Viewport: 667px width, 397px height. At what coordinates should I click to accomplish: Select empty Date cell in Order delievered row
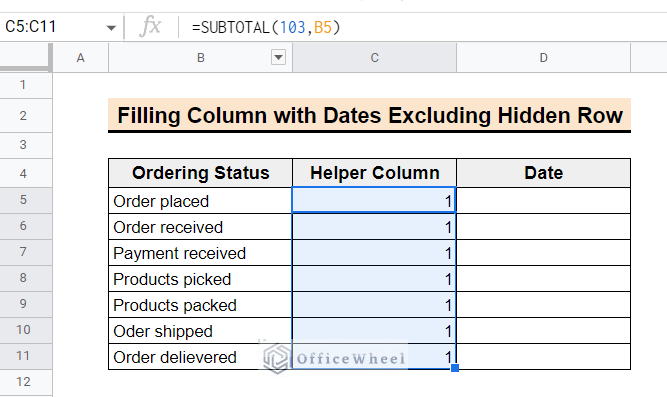point(543,356)
